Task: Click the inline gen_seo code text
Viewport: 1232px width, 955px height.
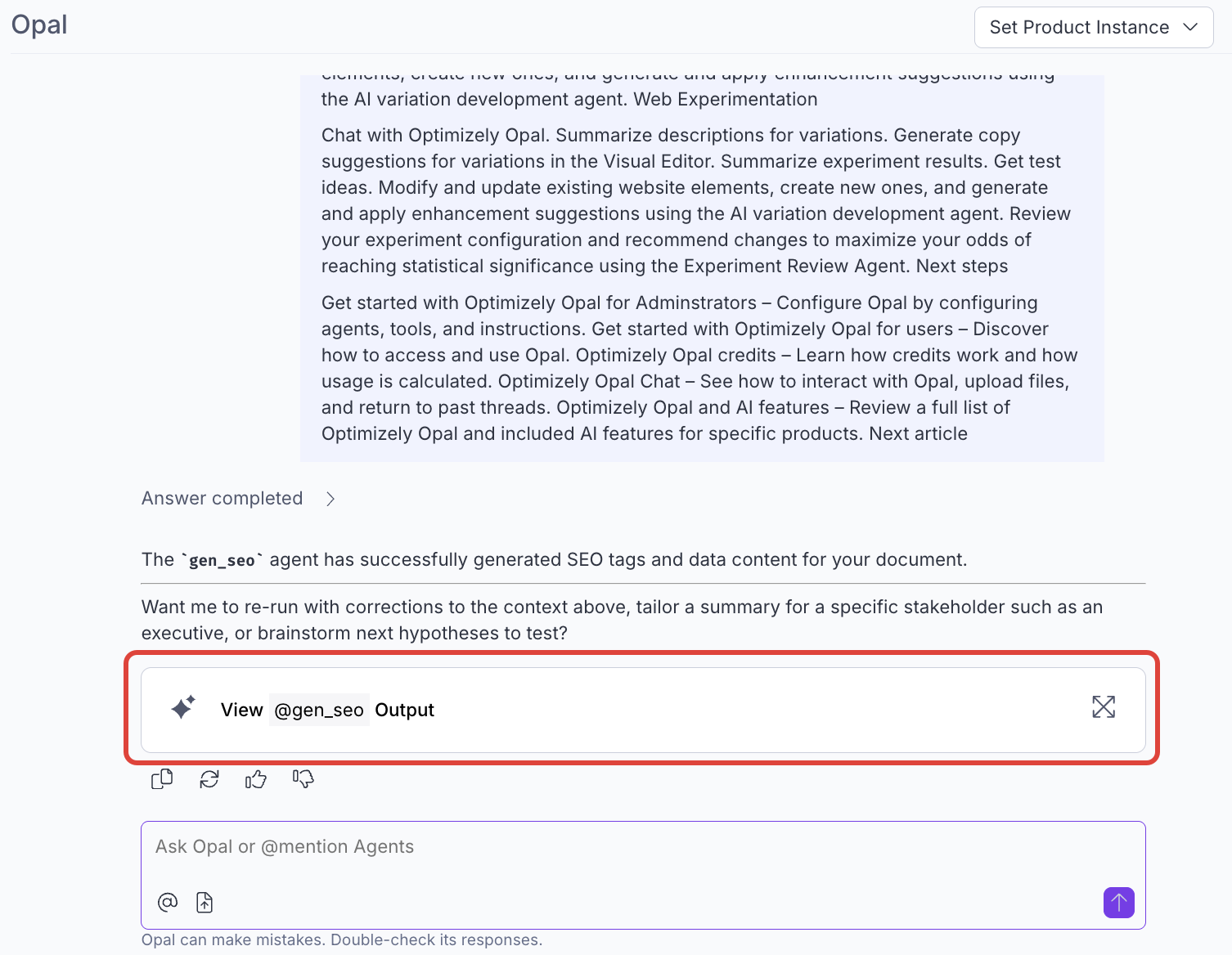Action: (222, 560)
